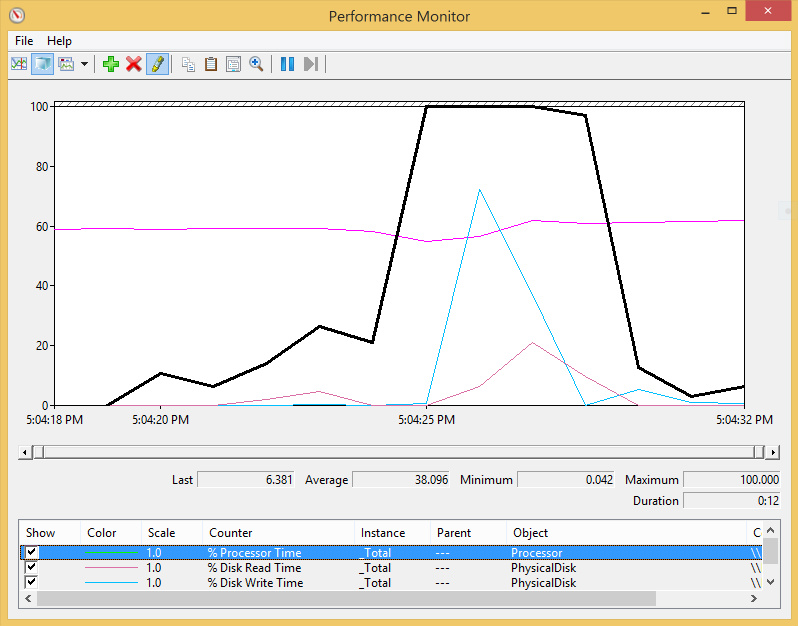Image resolution: width=798 pixels, height=626 pixels.
Task: Click the time range slider track
Action: click(x=398, y=452)
